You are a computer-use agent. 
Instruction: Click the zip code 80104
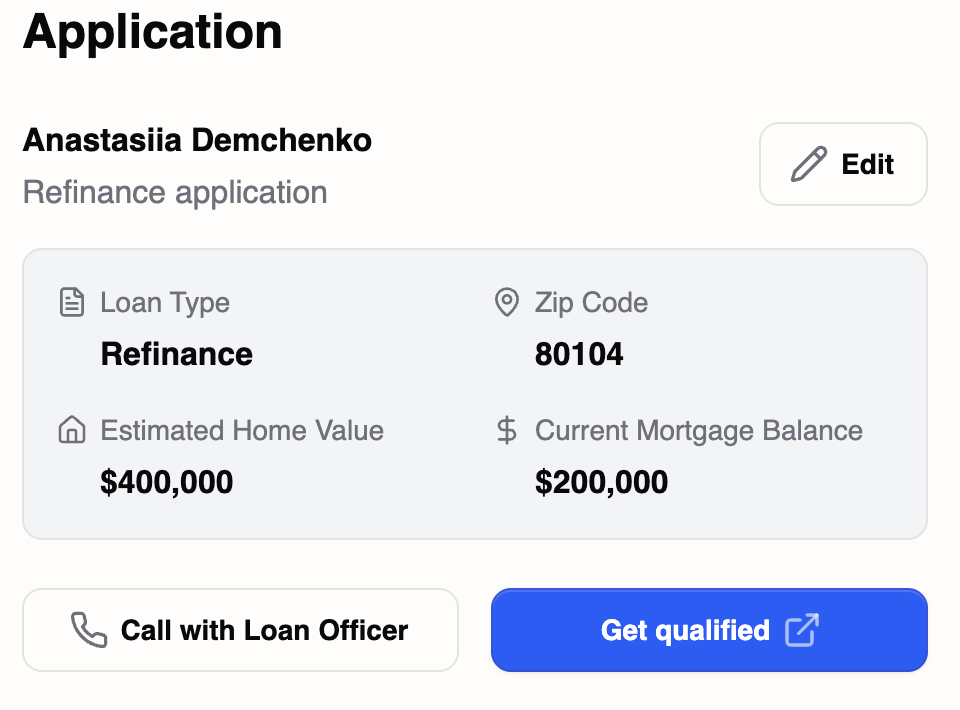[580, 353]
